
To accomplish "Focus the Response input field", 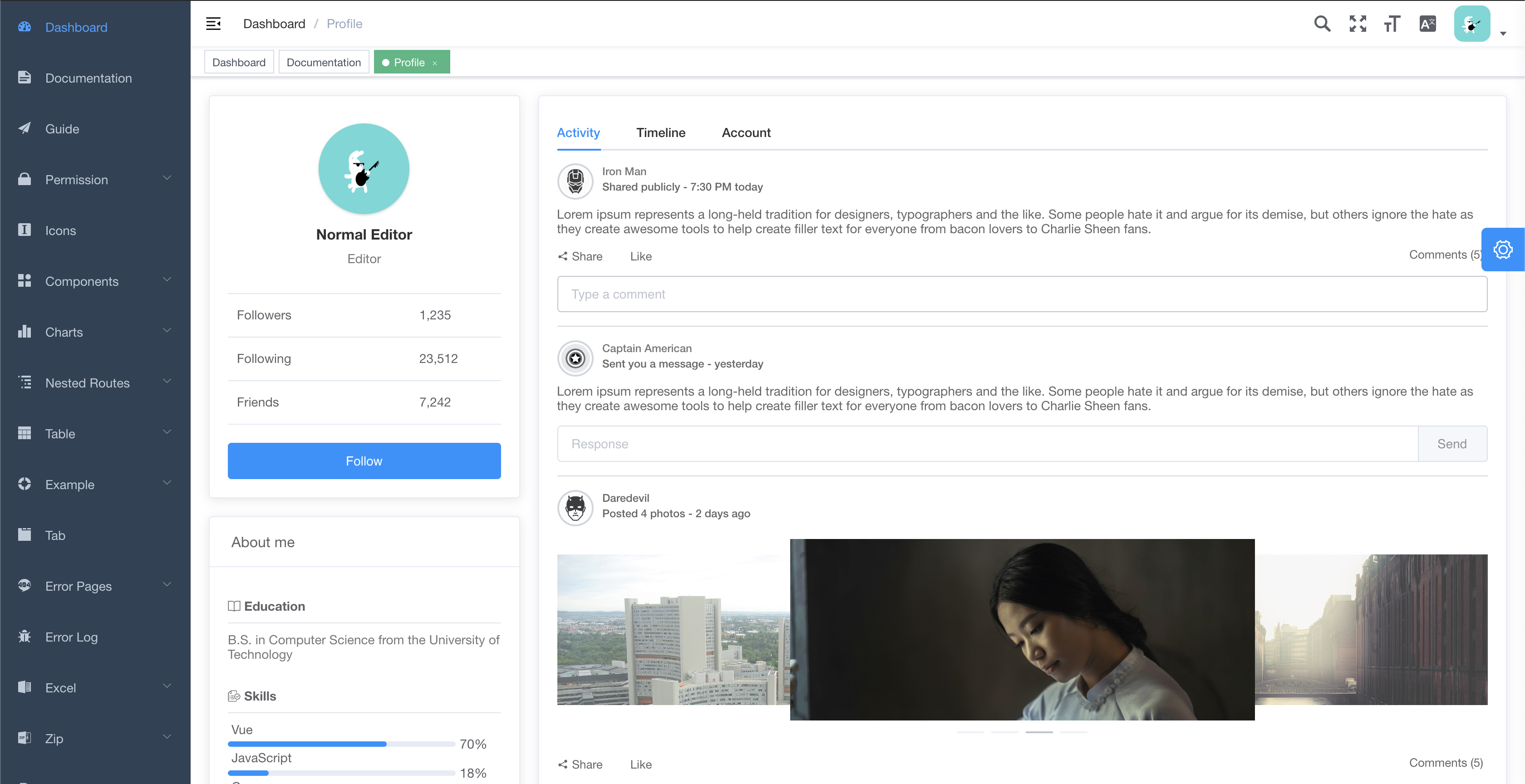I will pos(988,444).
